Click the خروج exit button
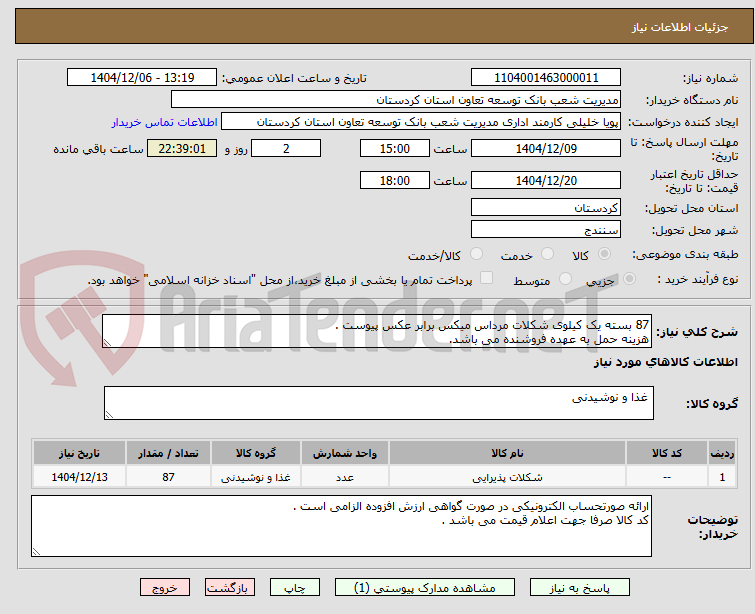 pos(165,588)
